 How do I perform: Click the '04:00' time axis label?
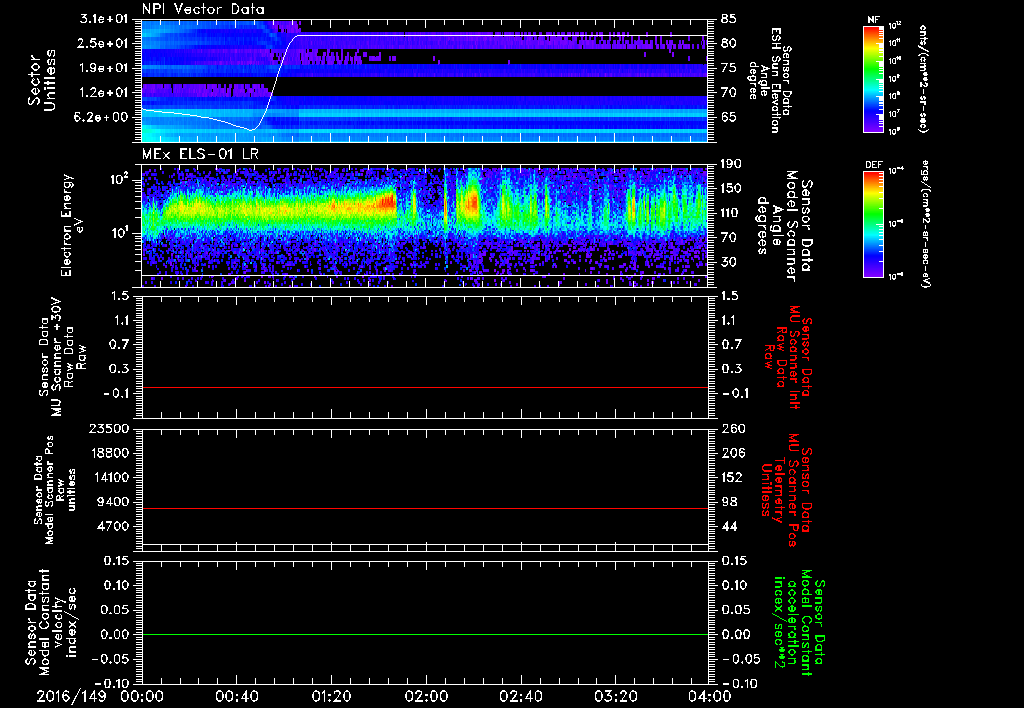[x=710, y=696]
